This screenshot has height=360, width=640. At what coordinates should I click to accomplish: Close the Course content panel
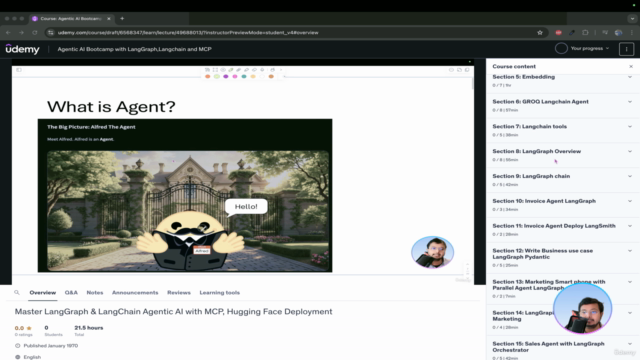631,66
